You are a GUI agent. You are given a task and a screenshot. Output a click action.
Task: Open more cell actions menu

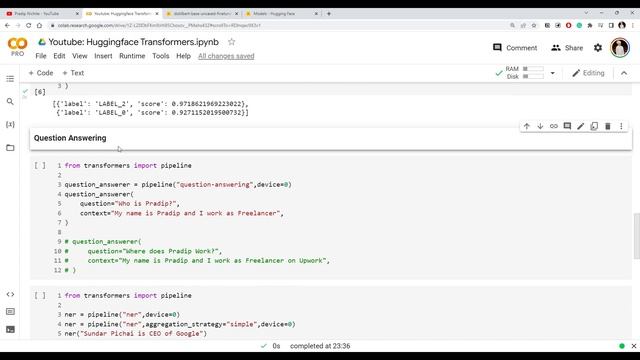(x=621, y=126)
